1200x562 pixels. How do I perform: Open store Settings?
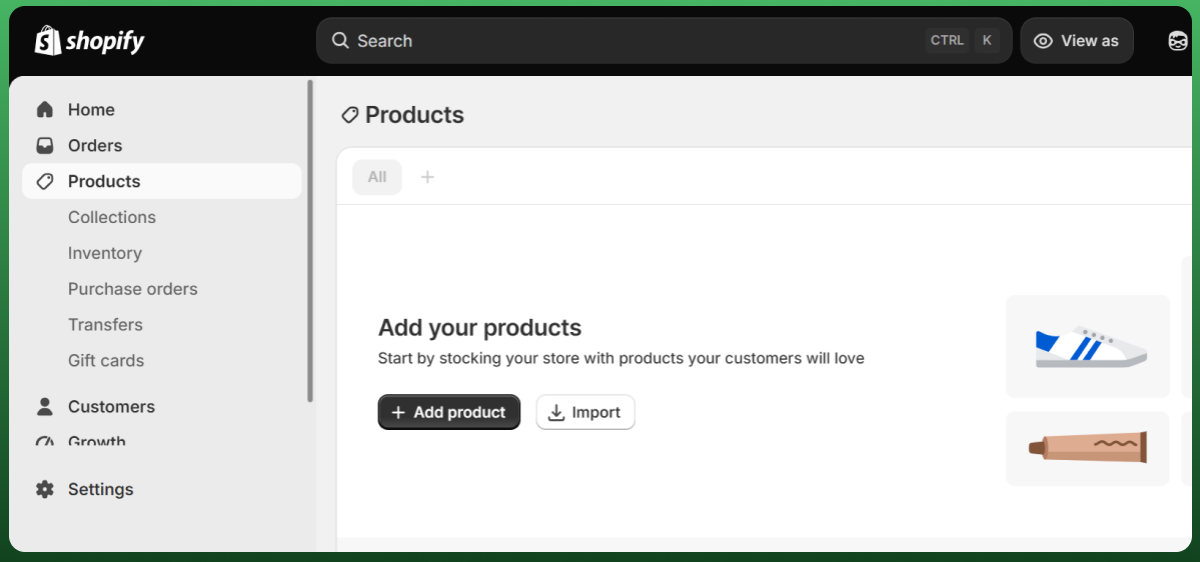click(x=161, y=489)
